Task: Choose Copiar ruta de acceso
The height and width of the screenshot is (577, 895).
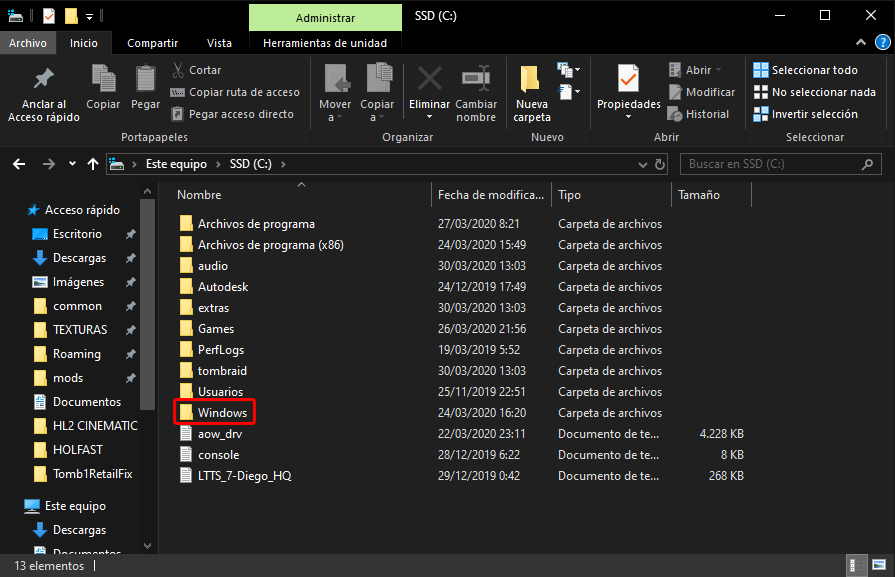Action: [235, 92]
